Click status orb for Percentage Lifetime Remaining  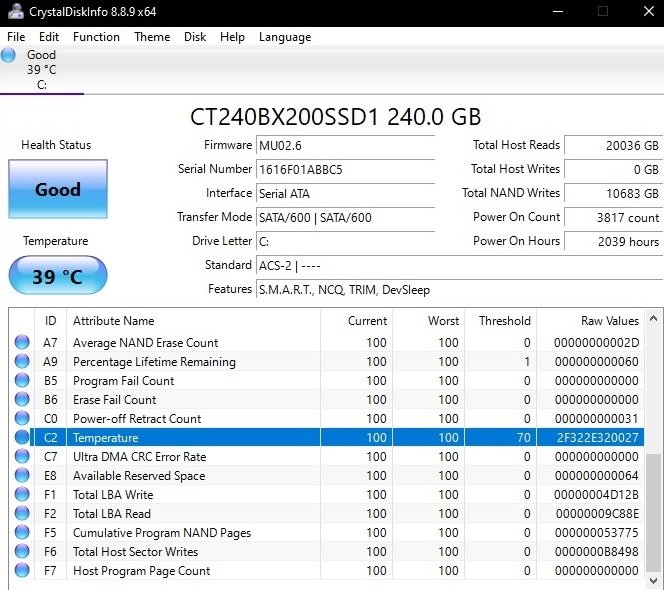pyautogui.click(x=22, y=361)
